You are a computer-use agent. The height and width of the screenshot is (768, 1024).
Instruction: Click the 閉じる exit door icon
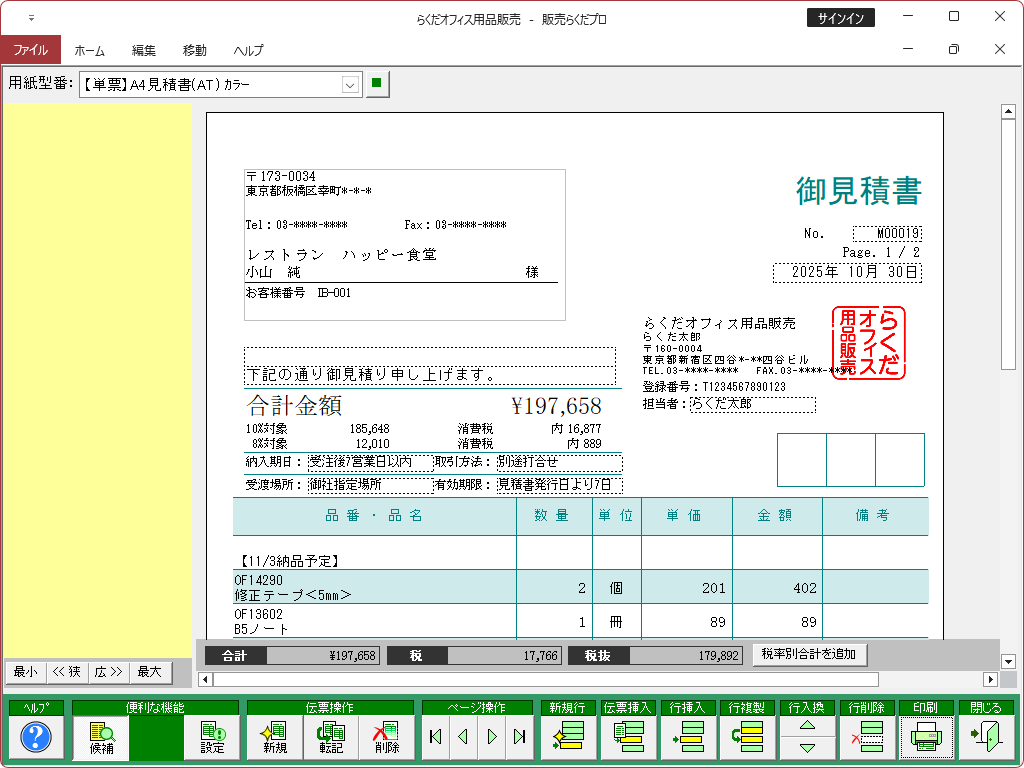pos(986,738)
